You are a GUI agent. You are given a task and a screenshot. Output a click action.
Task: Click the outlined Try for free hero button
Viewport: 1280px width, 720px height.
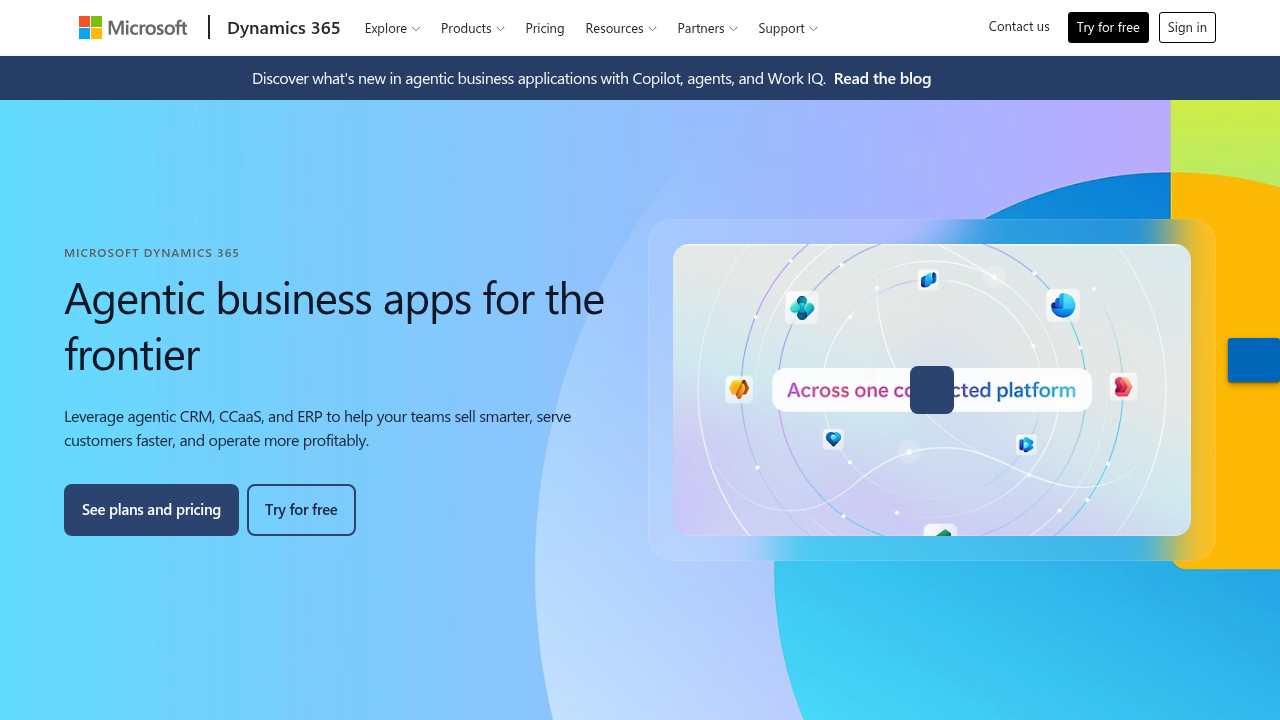[x=301, y=510]
